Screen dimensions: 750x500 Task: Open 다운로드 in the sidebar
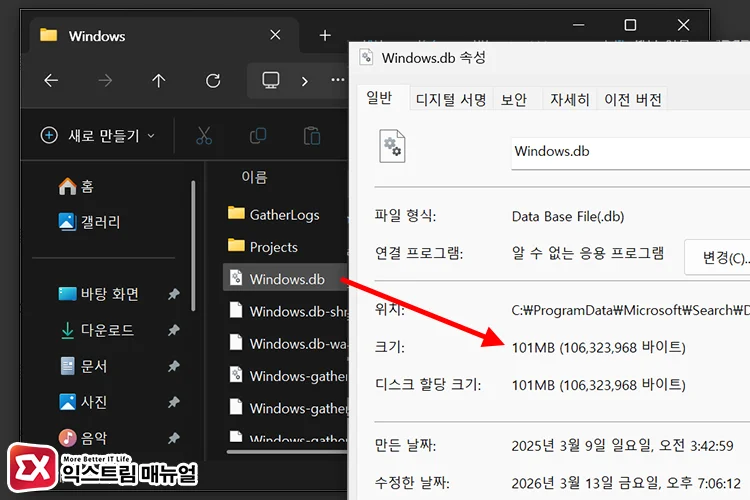tap(97, 330)
